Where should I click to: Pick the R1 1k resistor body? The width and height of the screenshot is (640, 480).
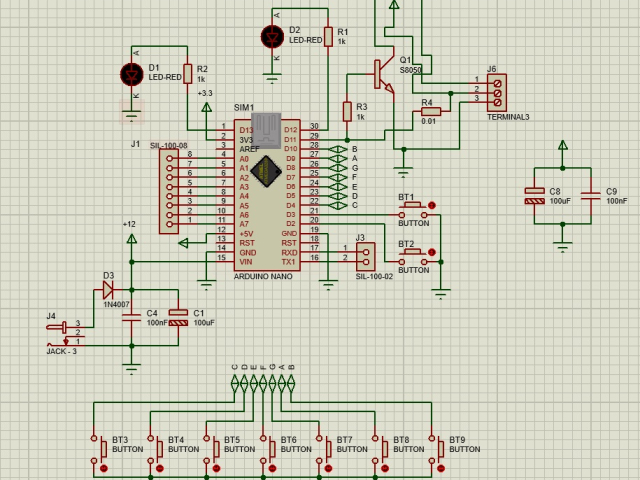click(x=328, y=37)
